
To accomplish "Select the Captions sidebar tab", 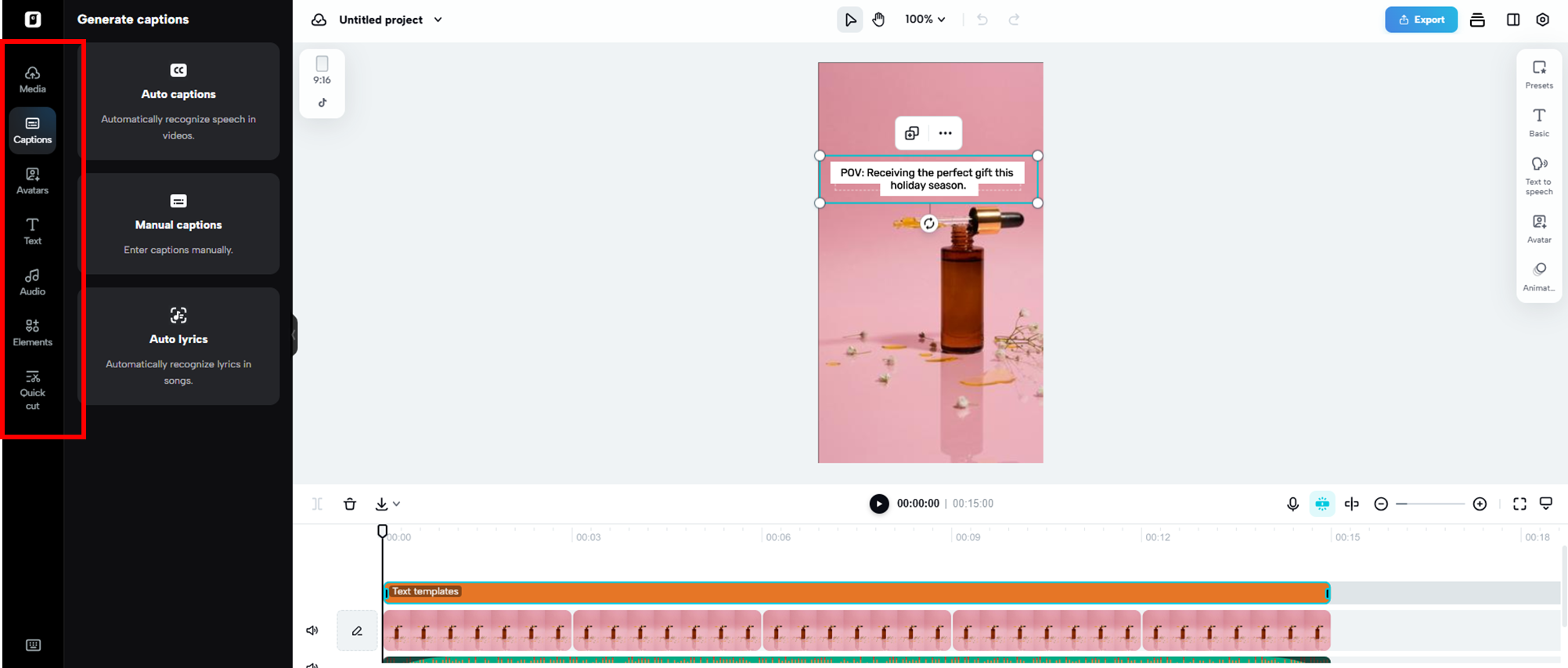I will [x=32, y=130].
